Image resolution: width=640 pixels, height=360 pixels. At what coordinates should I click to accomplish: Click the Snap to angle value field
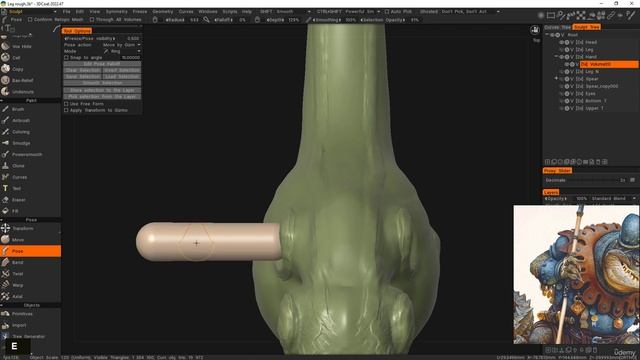click(x=131, y=58)
